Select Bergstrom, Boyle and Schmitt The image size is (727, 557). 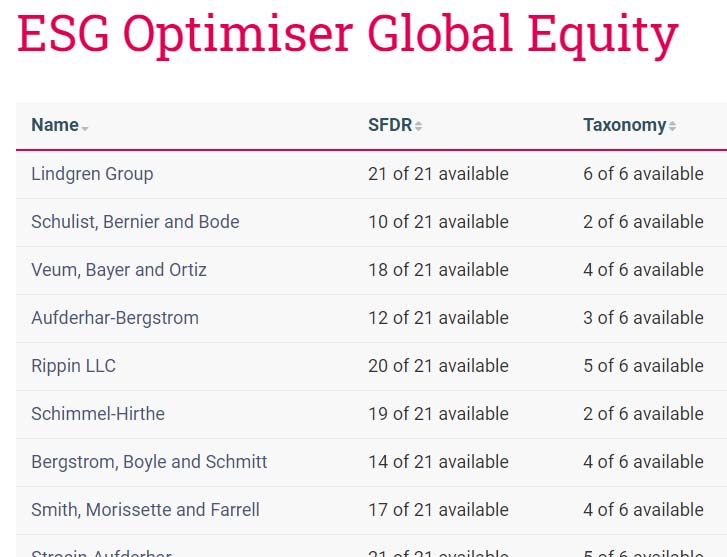coord(149,462)
